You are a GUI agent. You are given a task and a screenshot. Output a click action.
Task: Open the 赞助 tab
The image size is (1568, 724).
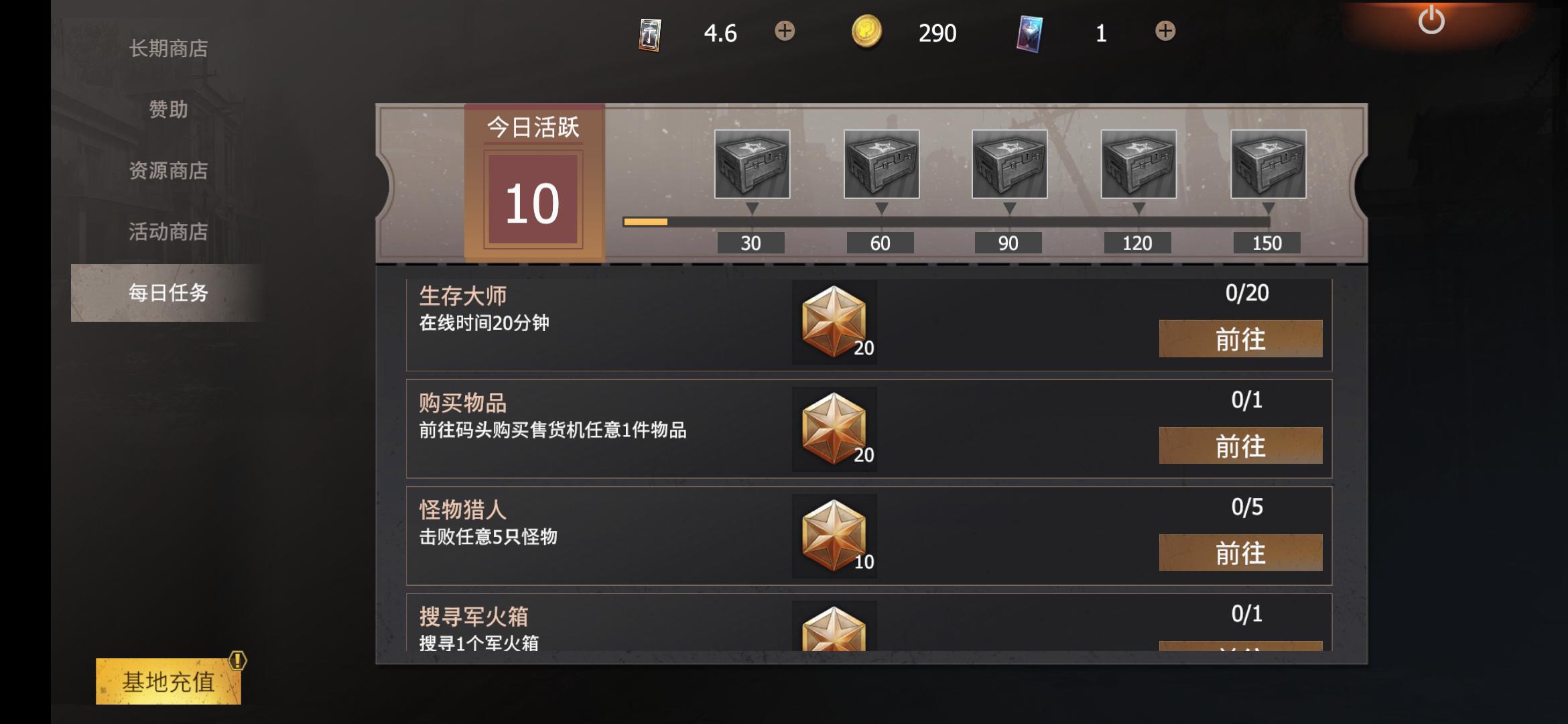point(168,109)
